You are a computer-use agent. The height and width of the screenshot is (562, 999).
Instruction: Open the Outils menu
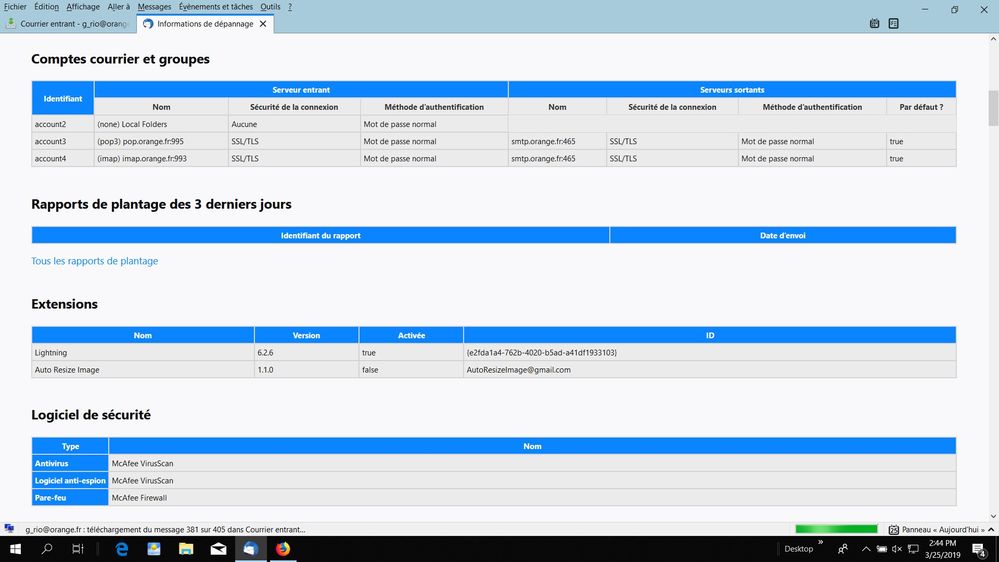tap(270, 6)
